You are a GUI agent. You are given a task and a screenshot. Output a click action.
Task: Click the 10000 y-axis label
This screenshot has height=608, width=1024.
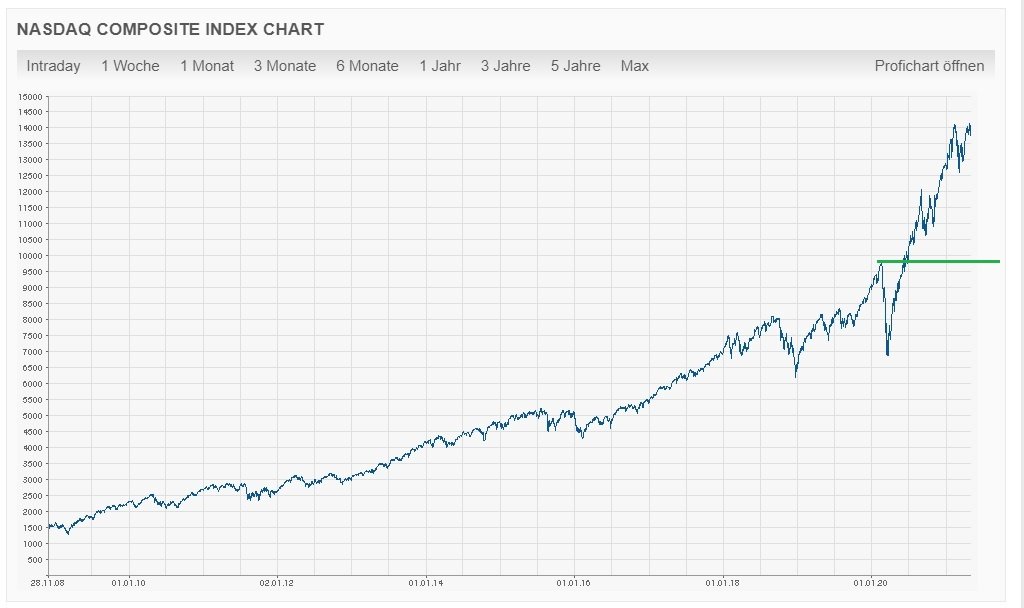30,256
